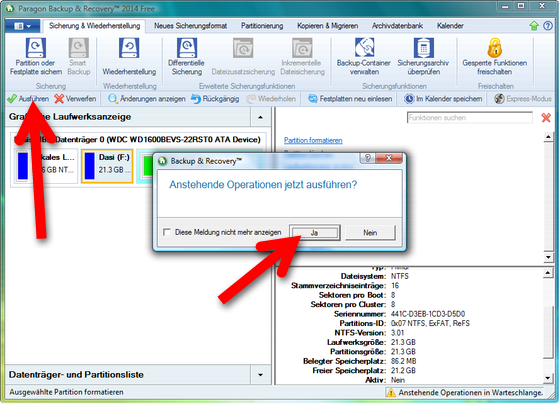
Task: Click Ausgewählte Partition formatieren status text
Action: click(66, 392)
